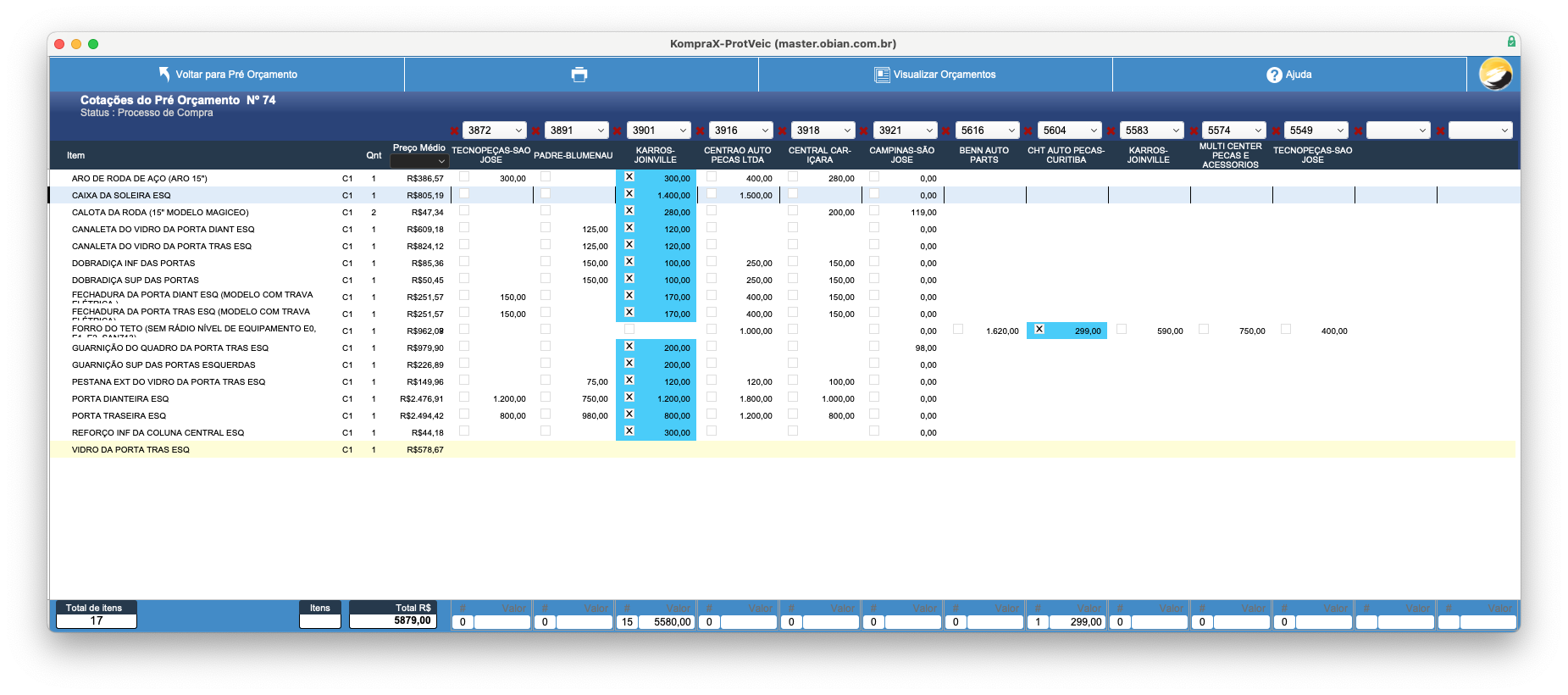Image resolution: width=1568 pixels, height=695 pixels.
Task: Expand the 5616 supplier combo box
Action: 988,131
